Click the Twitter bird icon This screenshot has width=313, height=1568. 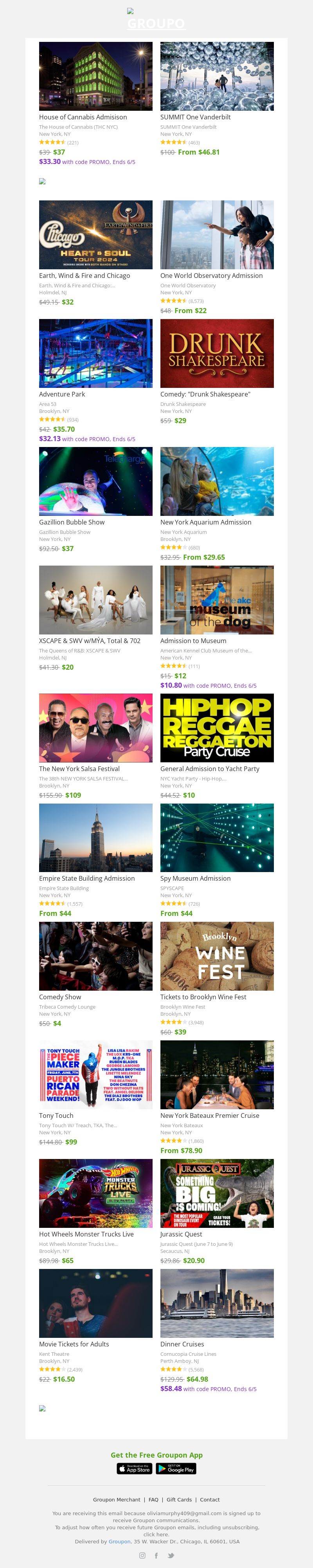pos(171,1555)
